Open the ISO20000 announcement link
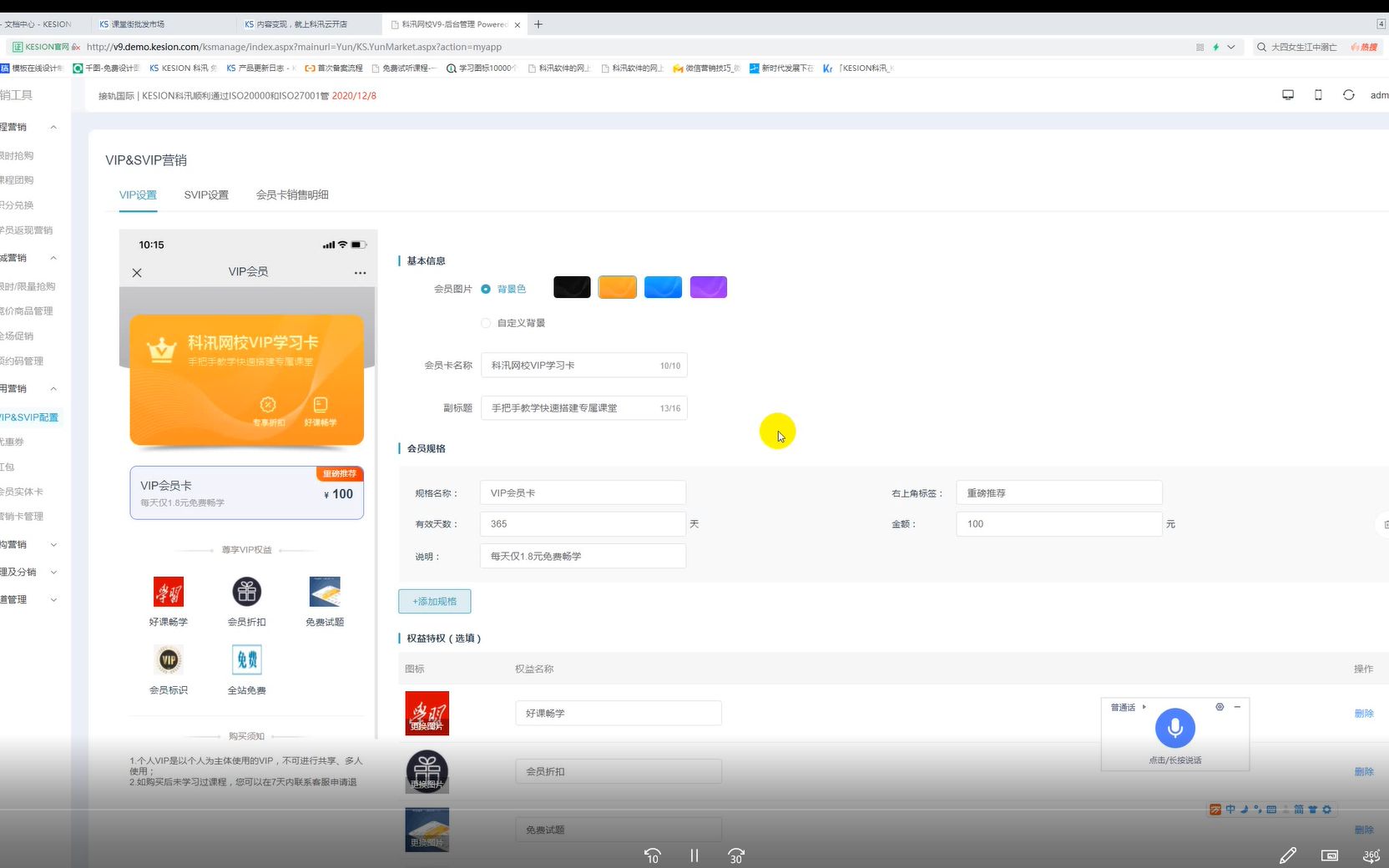The width and height of the screenshot is (1389, 868). point(237,96)
